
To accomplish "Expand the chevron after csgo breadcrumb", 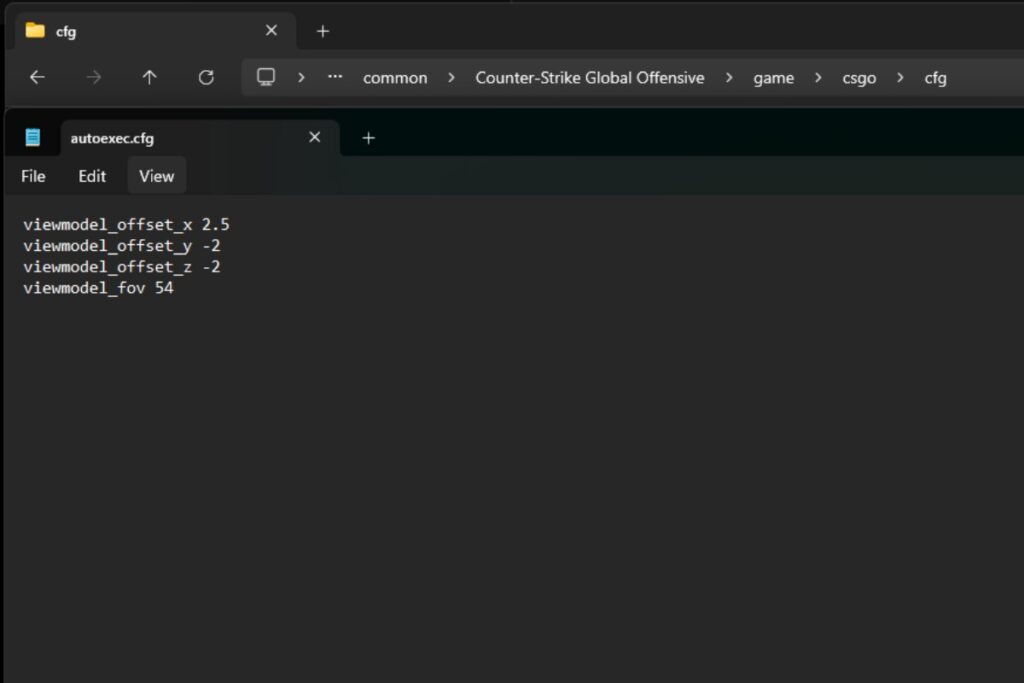I will [x=898, y=77].
